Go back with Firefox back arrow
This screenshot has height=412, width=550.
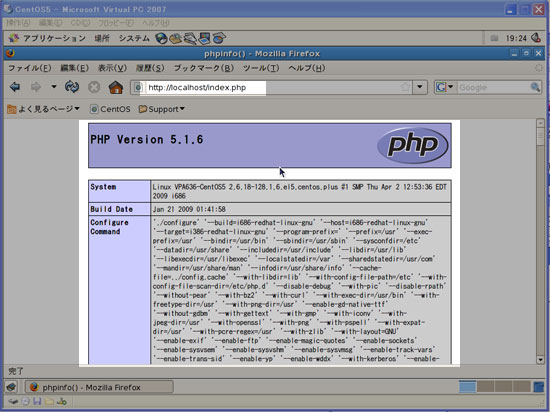click(x=15, y=87)
